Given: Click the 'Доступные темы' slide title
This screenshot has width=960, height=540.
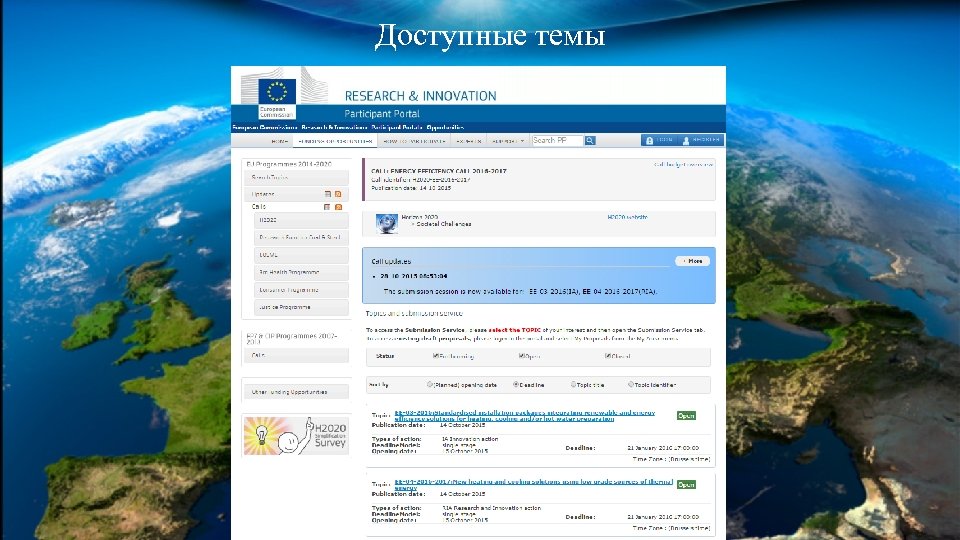Looking at the screenshot, I should tap(490, 36).
